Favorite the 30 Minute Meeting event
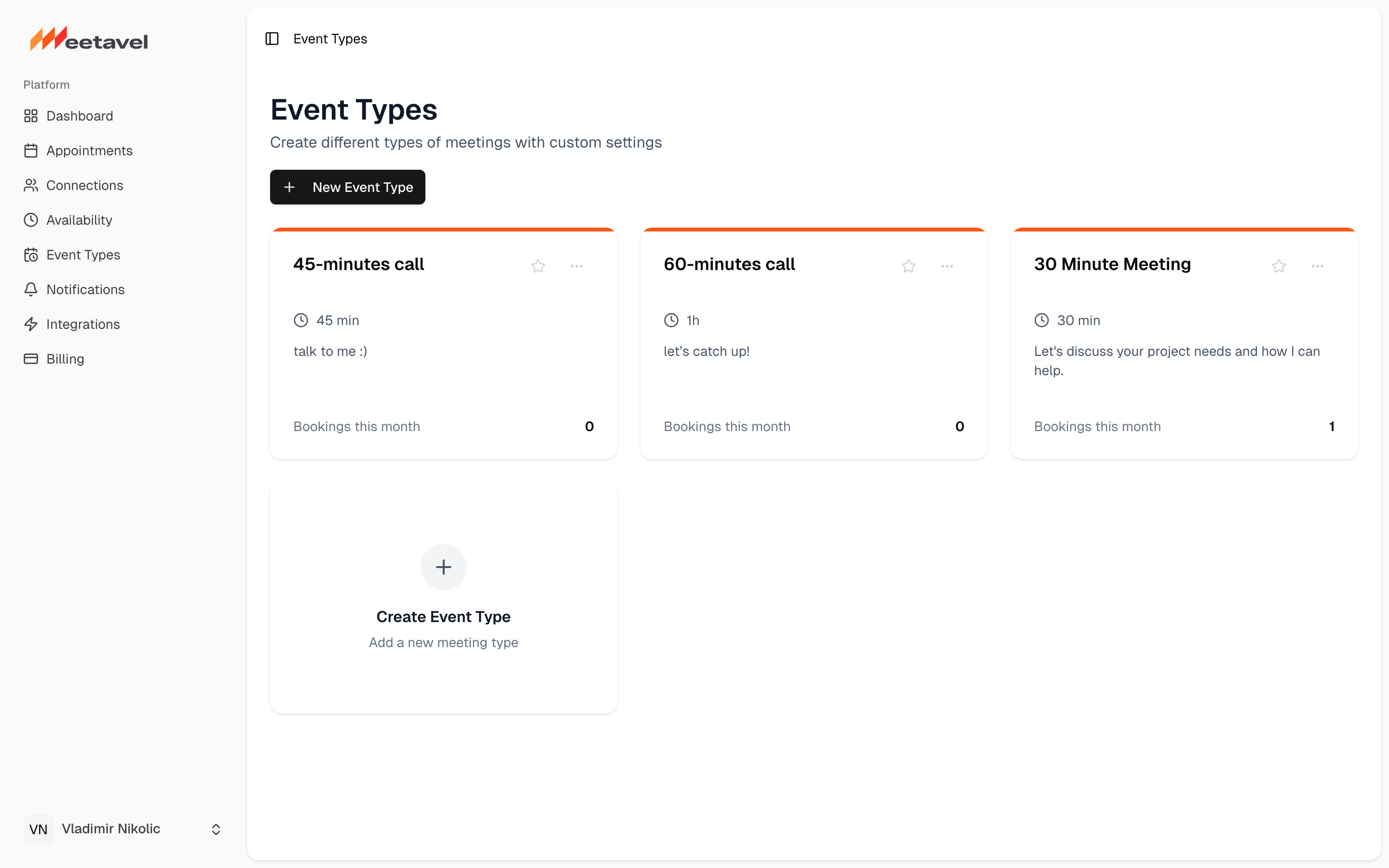This screenshot has width=1389, height=868. [1279, 265]
